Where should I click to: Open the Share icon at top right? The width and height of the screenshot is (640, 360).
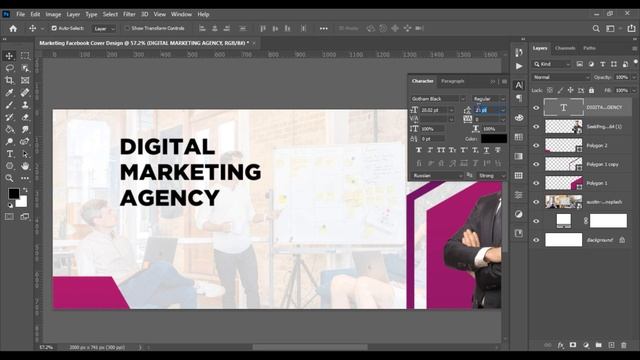click(631, 28)
